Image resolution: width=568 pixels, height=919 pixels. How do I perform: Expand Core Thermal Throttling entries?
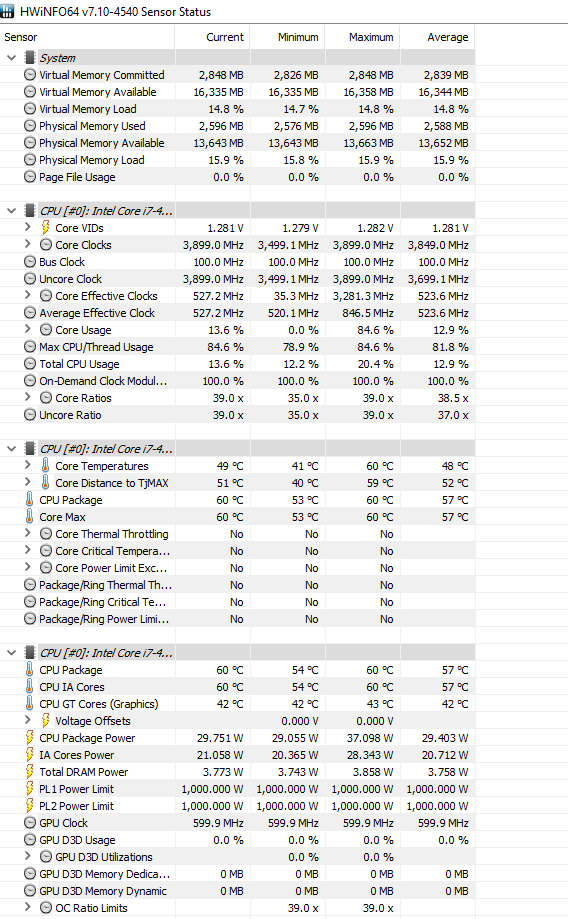(x=28, y=533)
